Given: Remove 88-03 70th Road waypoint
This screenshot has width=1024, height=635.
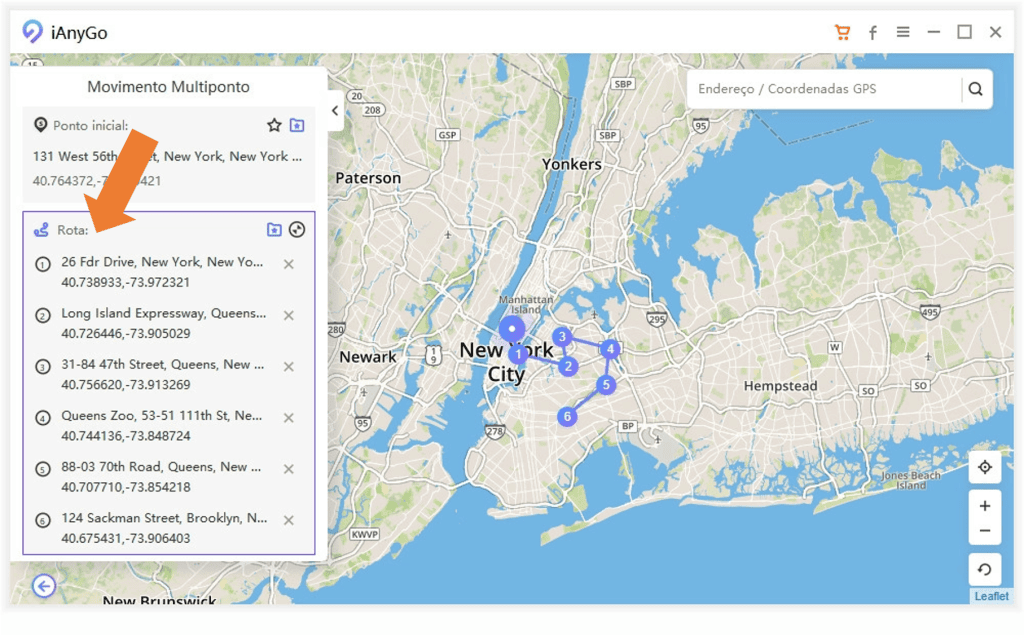Looking at the screenshot, I should (289, 468).
